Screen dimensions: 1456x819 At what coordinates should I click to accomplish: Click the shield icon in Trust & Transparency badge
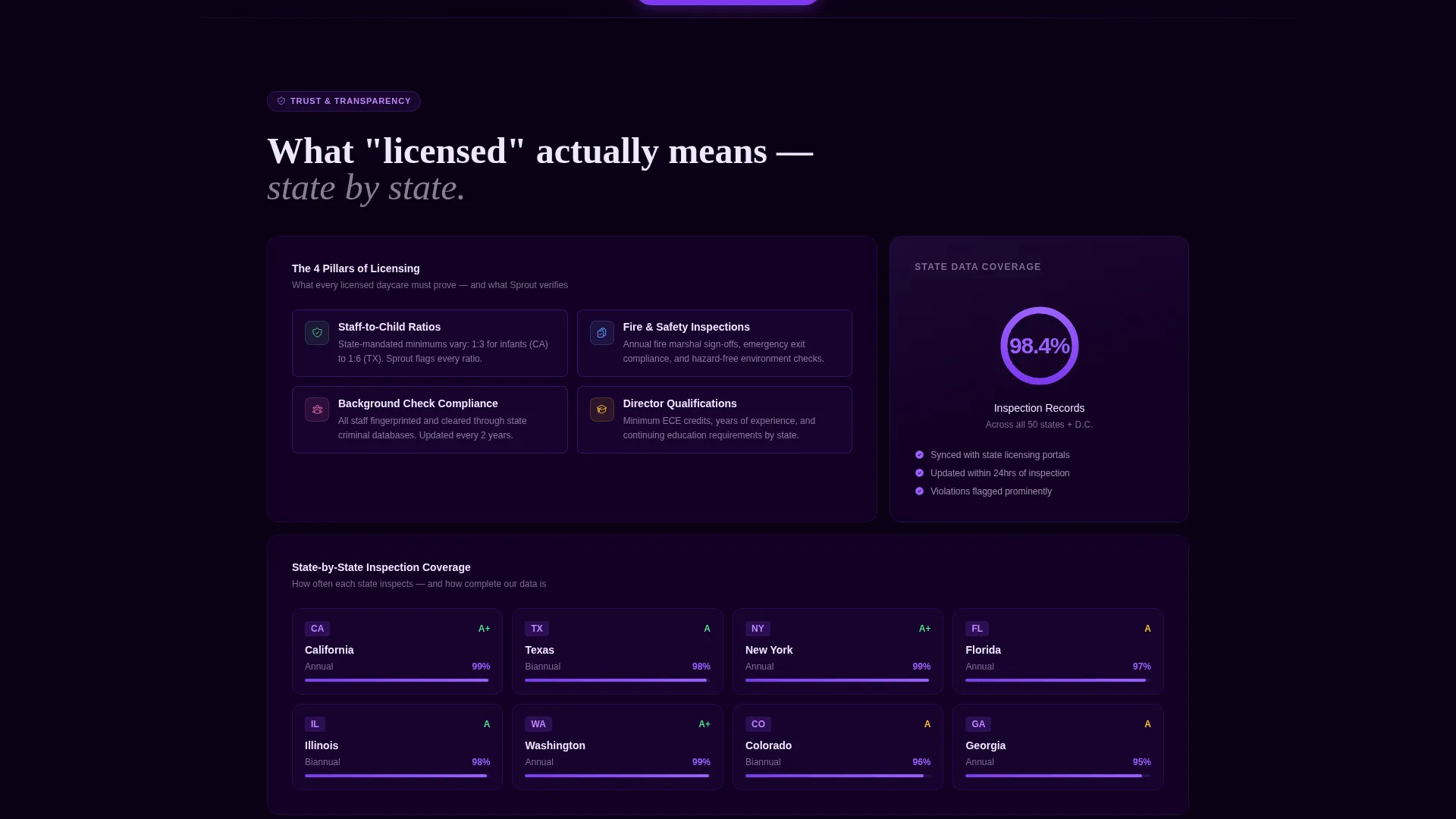click(x=281, y=101)
